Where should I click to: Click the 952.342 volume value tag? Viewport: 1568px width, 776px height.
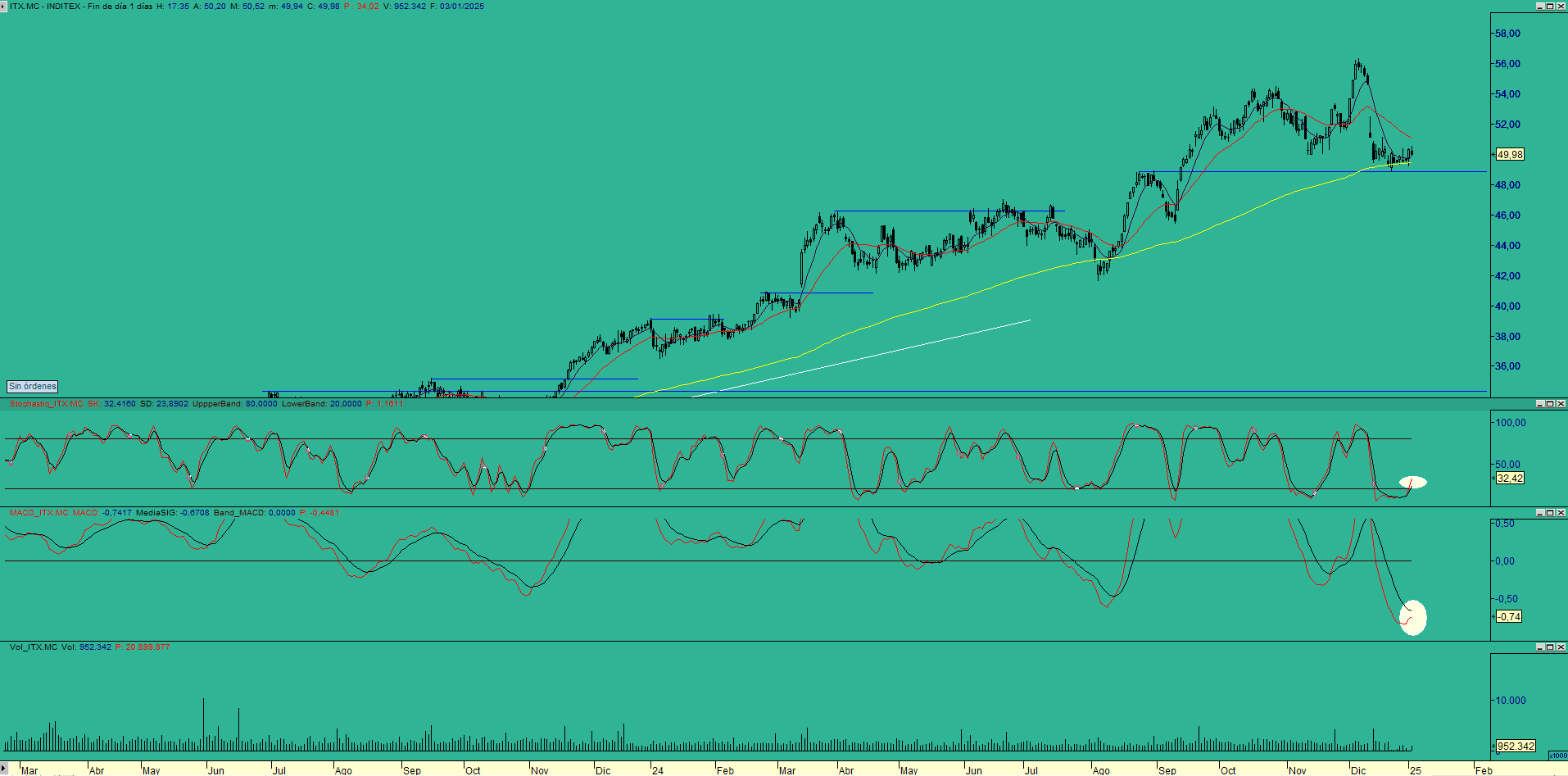pos(1516,746)
